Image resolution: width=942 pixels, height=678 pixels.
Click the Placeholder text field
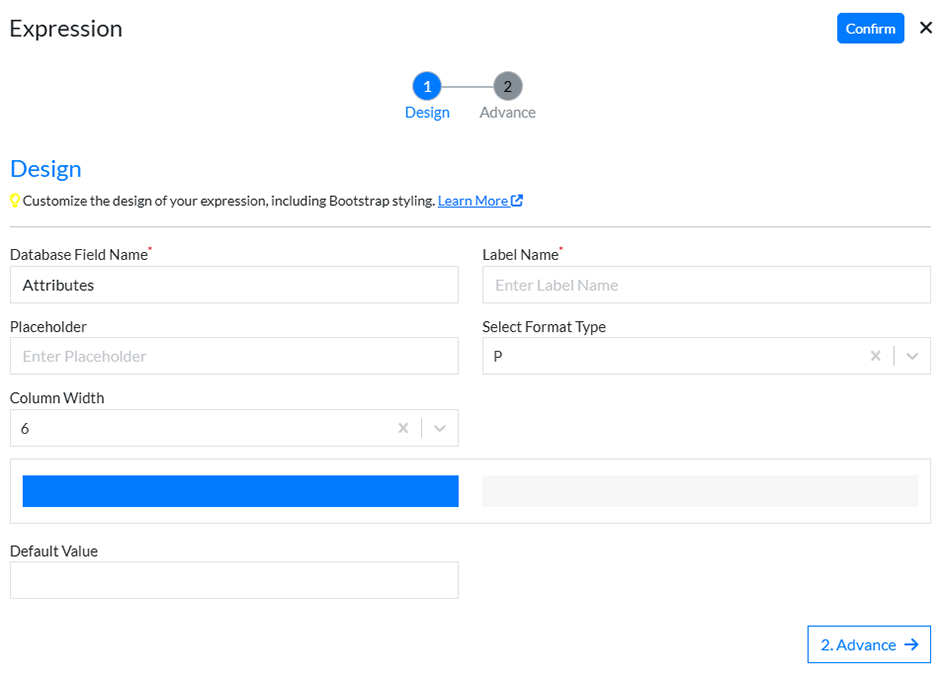tap(234, 356)
